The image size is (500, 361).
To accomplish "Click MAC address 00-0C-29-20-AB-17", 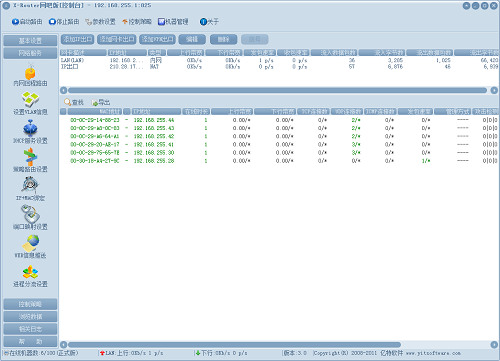I will coord(95,144).
